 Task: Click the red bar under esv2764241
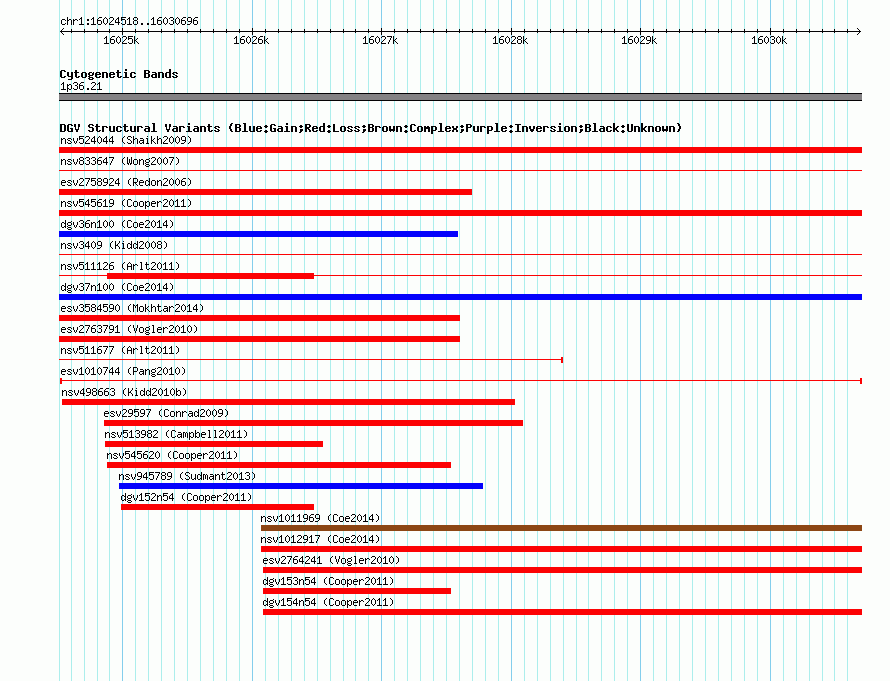pos(562,570)
